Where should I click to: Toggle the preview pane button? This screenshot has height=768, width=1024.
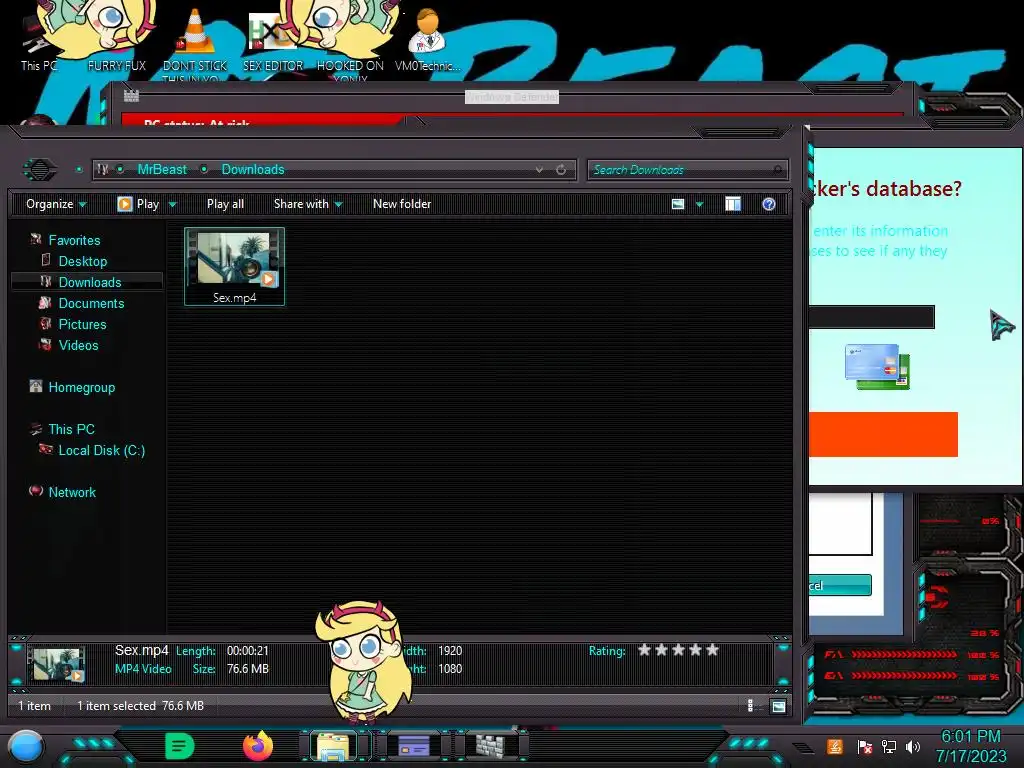point(733,204)
